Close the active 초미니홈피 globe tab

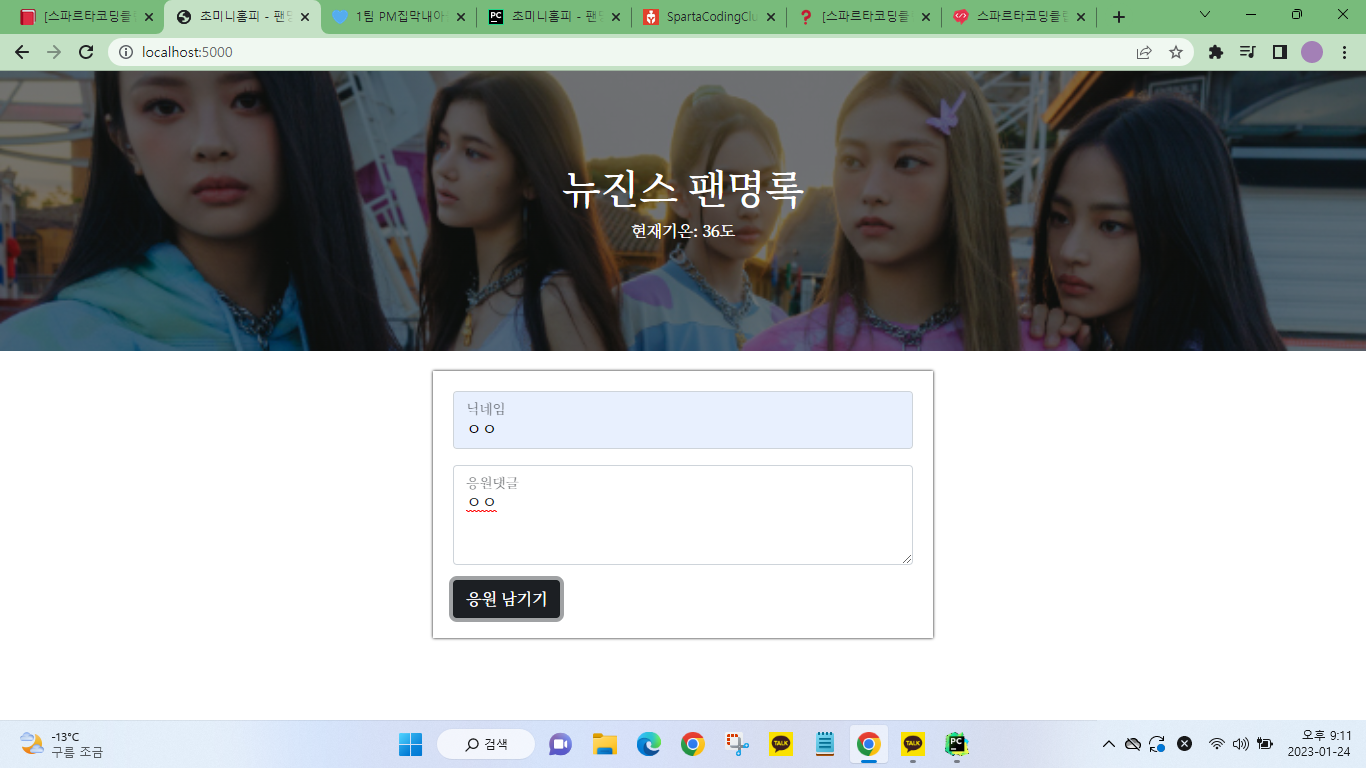(x=304, y=17)
